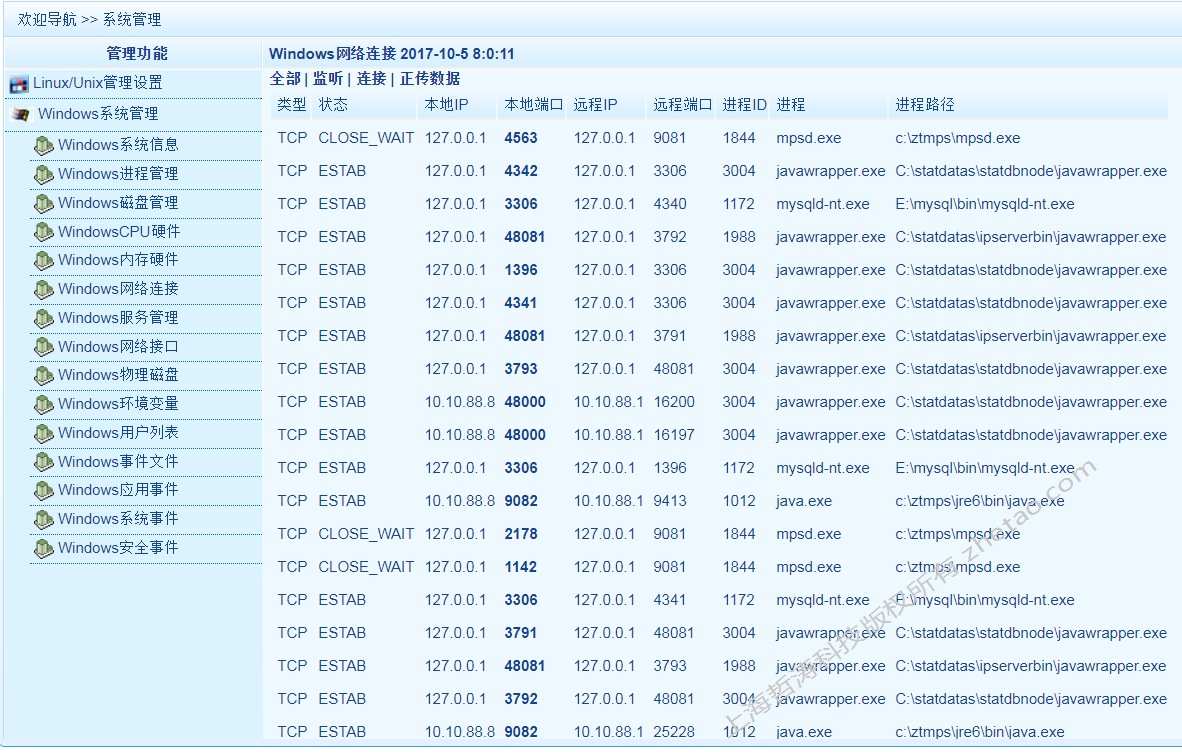Click the 远程端口 column header
This screenshot has height=754, width=1182.
[x=683, y=105]
